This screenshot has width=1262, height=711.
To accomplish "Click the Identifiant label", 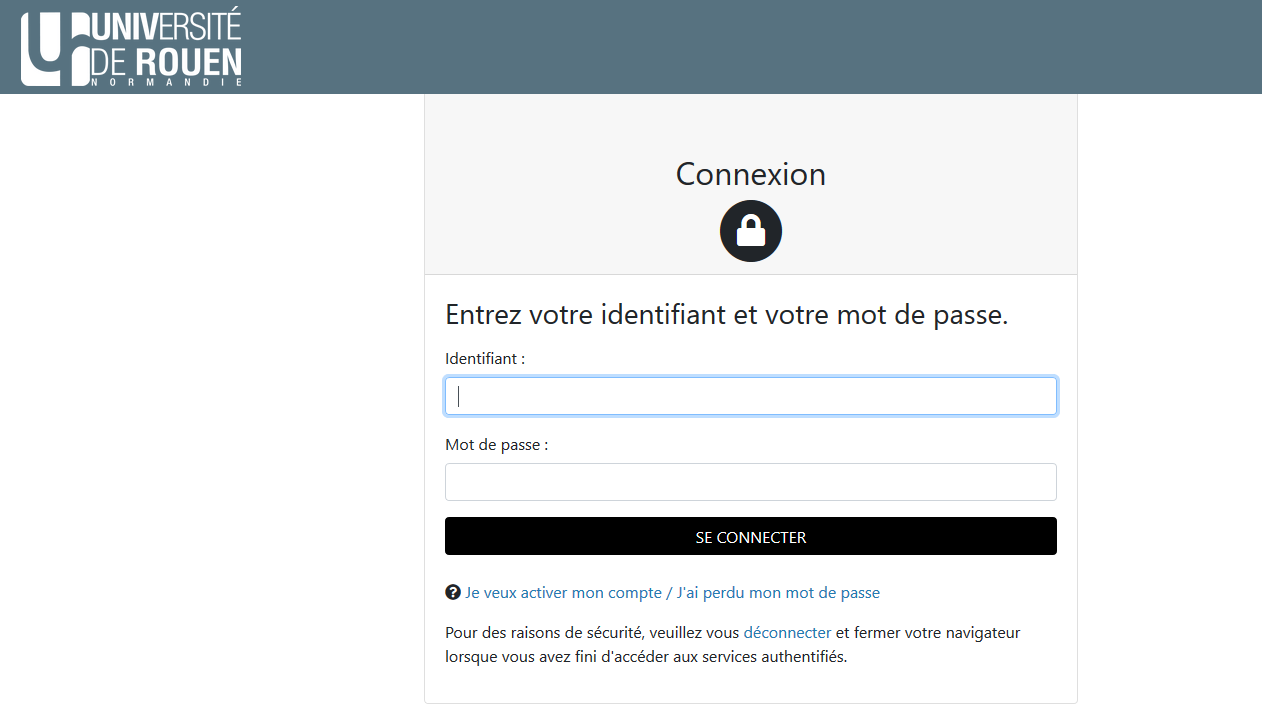I will 485,358.
